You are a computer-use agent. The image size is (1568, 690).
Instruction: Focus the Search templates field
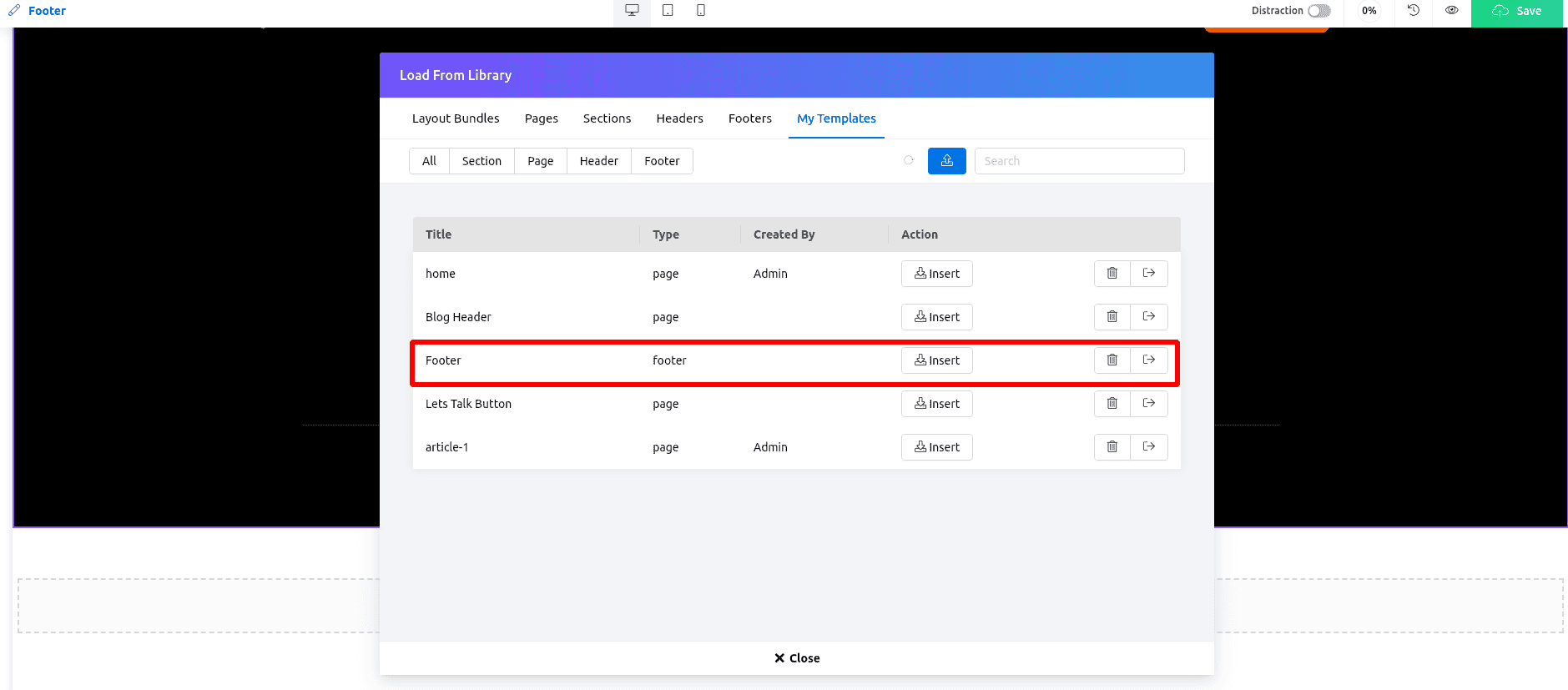(1079, 161)
